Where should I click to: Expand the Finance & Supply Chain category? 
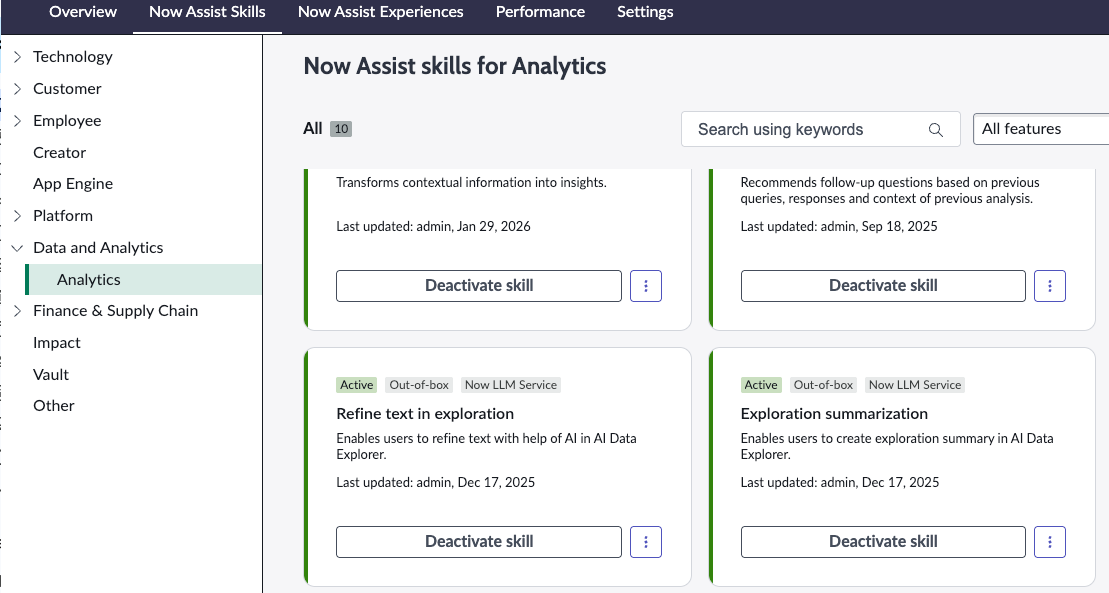[x=18, y=311]
